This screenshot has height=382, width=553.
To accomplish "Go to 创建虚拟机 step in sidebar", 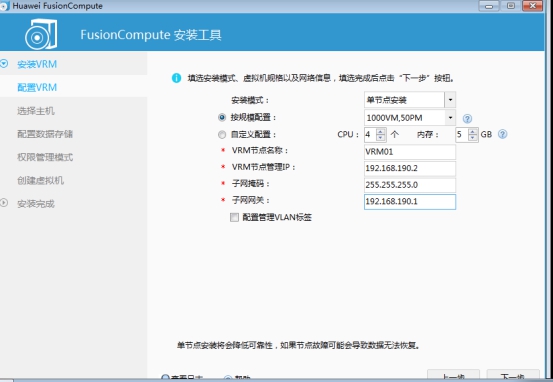I will (41, 180).
